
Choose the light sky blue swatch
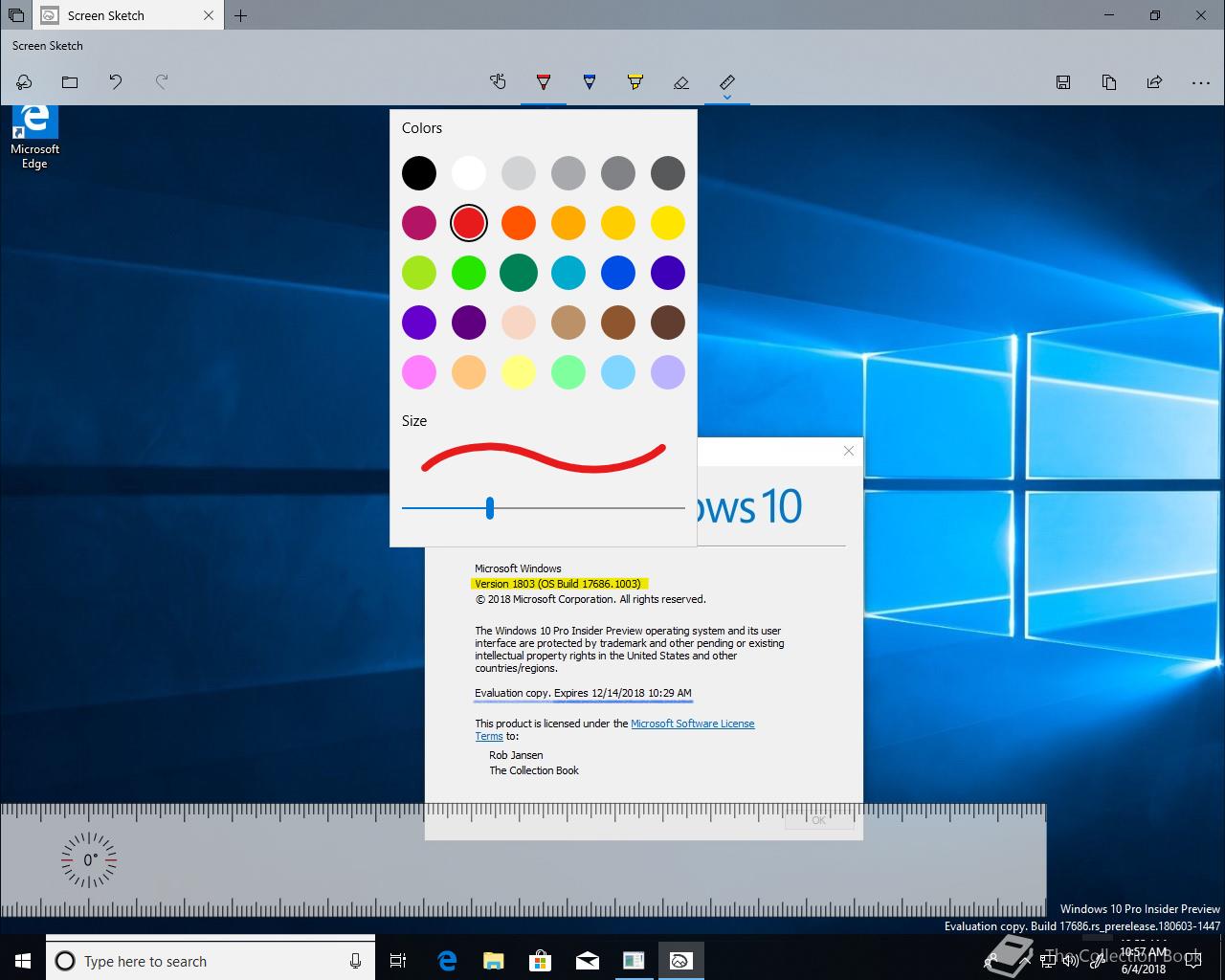click(618, 372)
